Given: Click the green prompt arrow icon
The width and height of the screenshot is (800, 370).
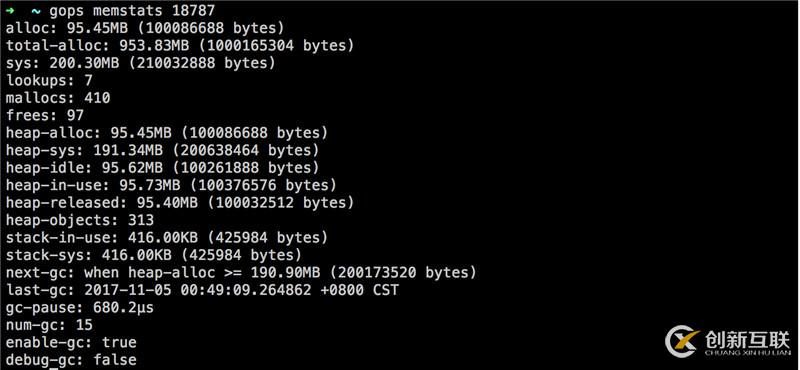Looking at the screenshot, I should pyautogui.click(x=10, y=10).
